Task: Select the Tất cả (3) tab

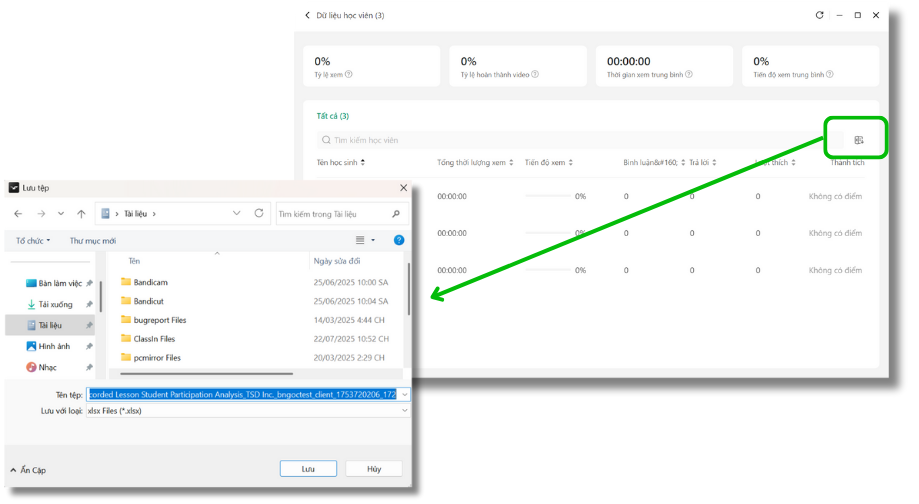Action: point(332,116)
